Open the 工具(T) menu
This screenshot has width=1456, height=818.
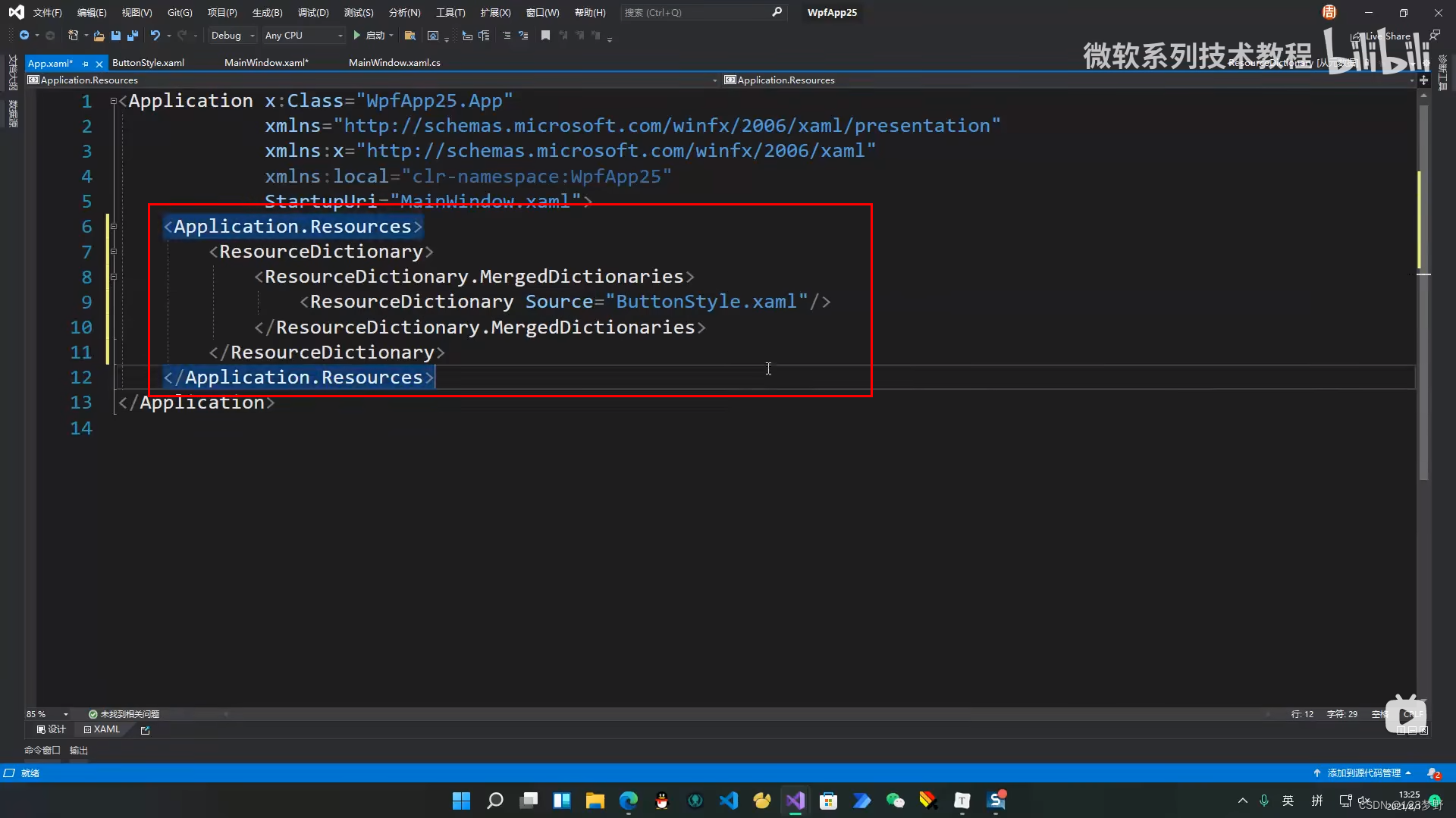tap(450, 12)
